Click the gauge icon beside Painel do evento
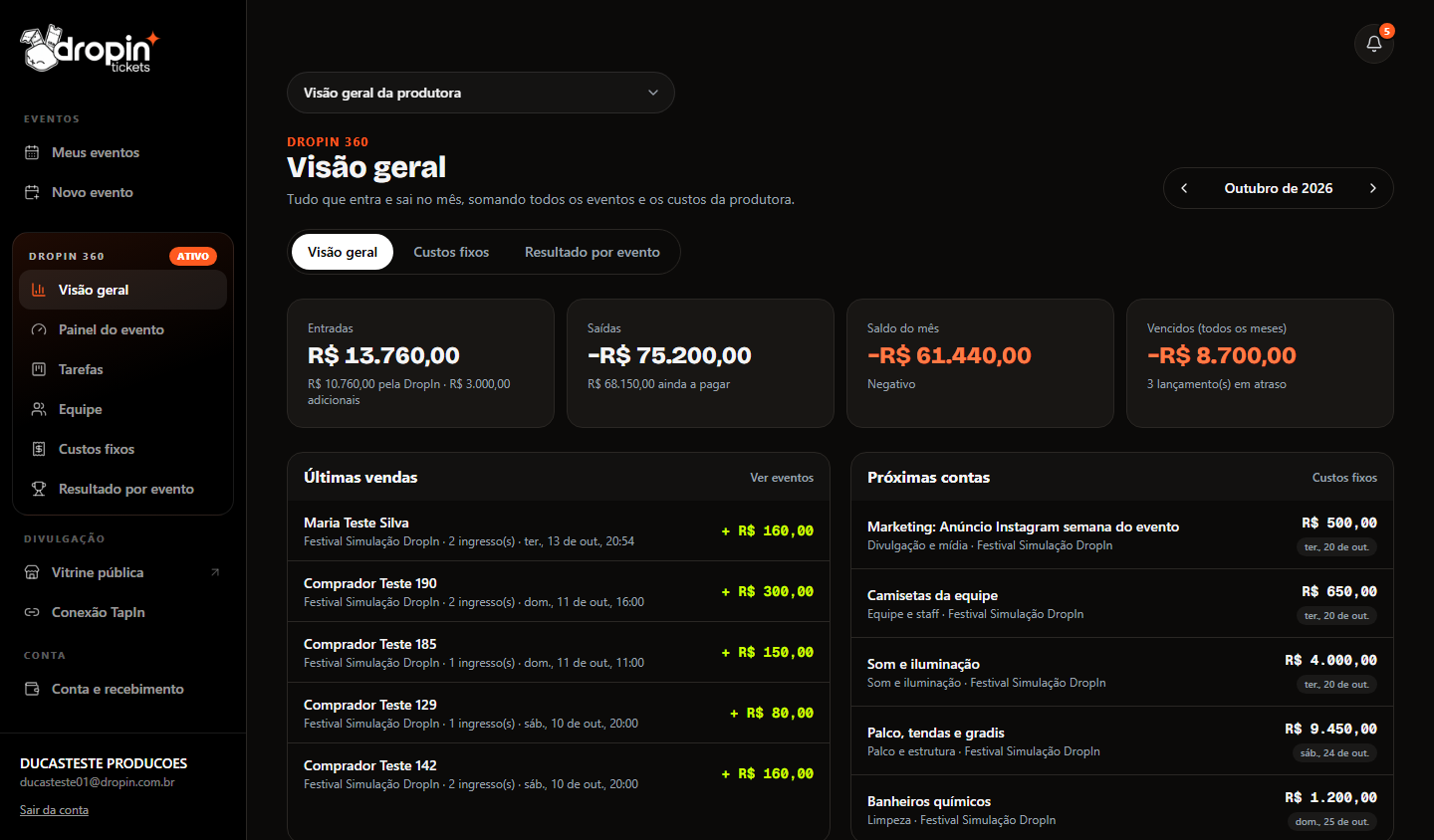The image size is (1434, 840). 39,329
